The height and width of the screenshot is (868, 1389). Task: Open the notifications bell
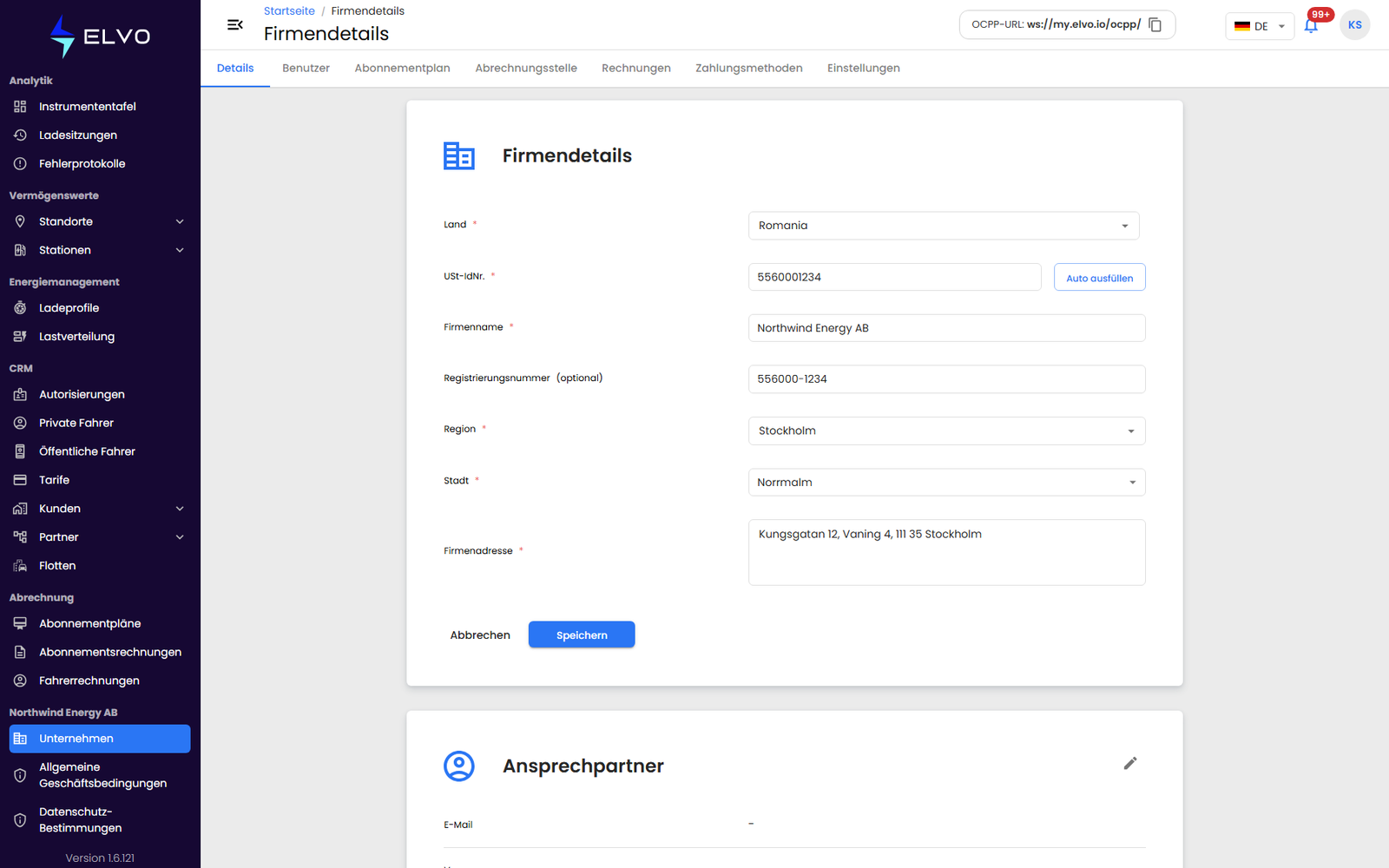(x=1311, y=25)
